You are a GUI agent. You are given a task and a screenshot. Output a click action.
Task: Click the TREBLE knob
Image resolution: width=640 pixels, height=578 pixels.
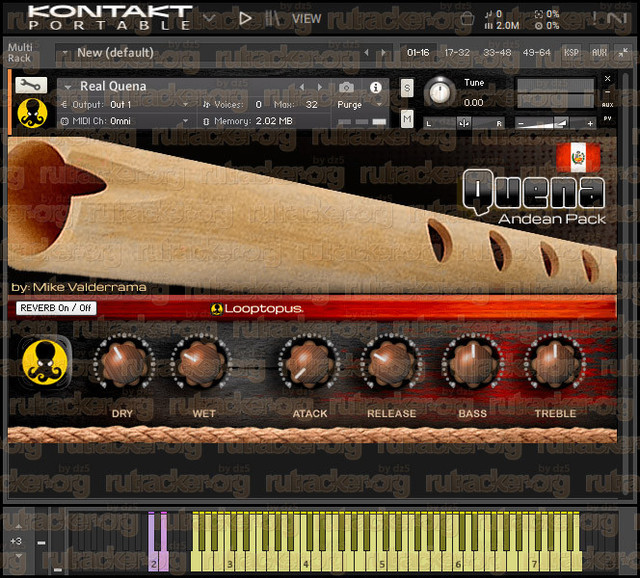(x=554, y=362)
